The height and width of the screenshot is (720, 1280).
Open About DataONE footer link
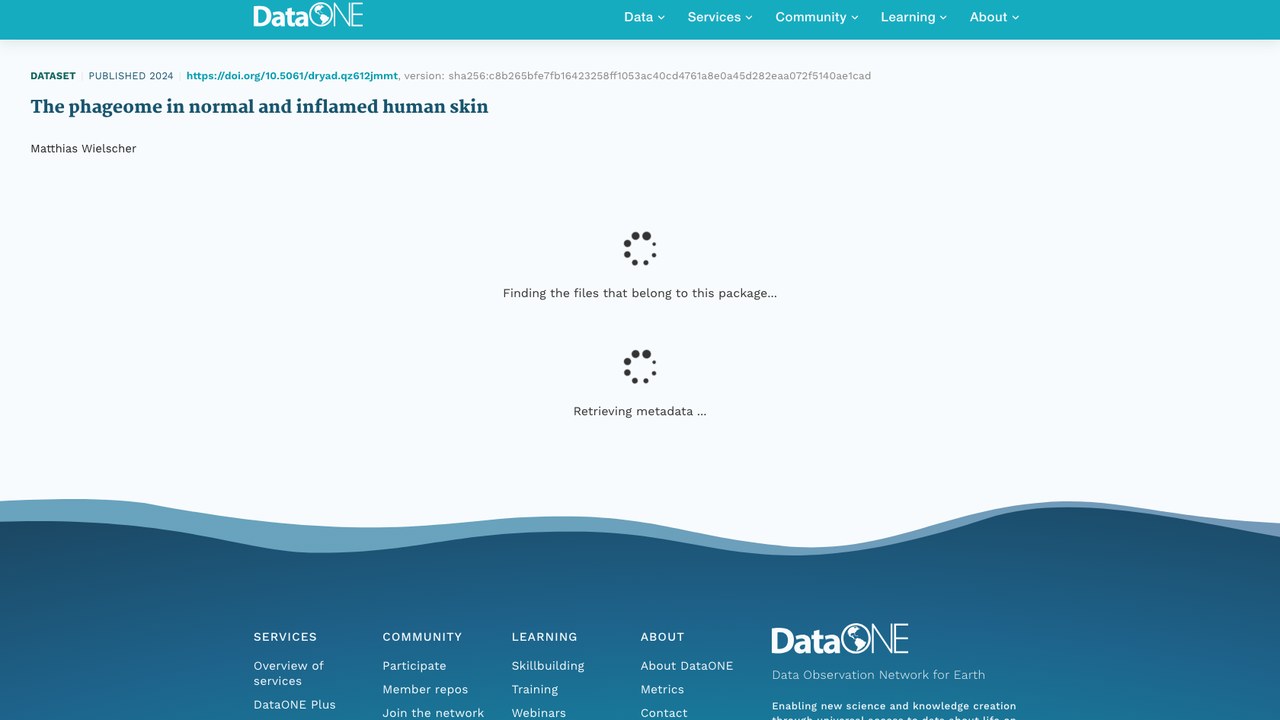pos(687,666)
